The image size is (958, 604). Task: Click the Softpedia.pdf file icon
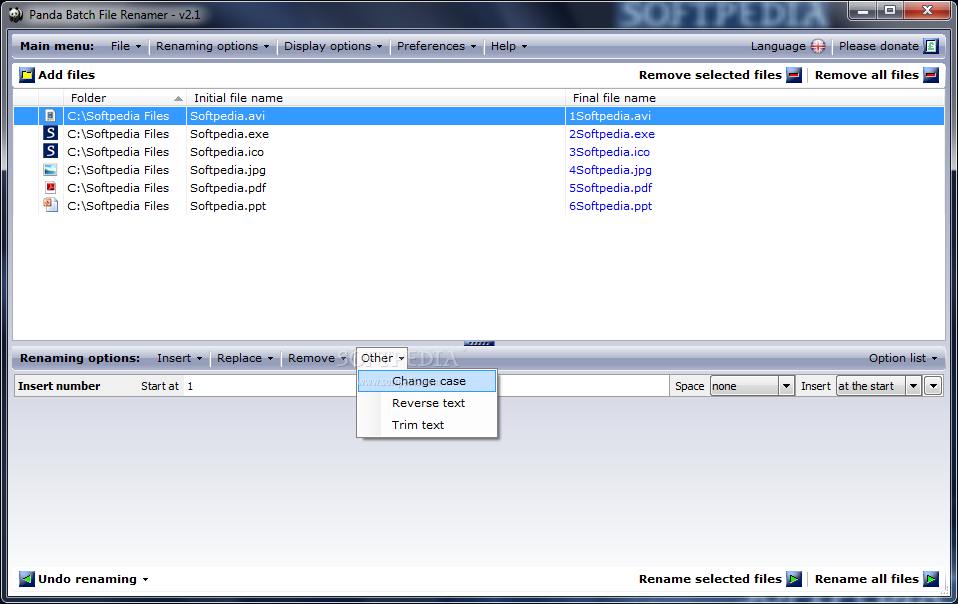(x=51, y=187)
